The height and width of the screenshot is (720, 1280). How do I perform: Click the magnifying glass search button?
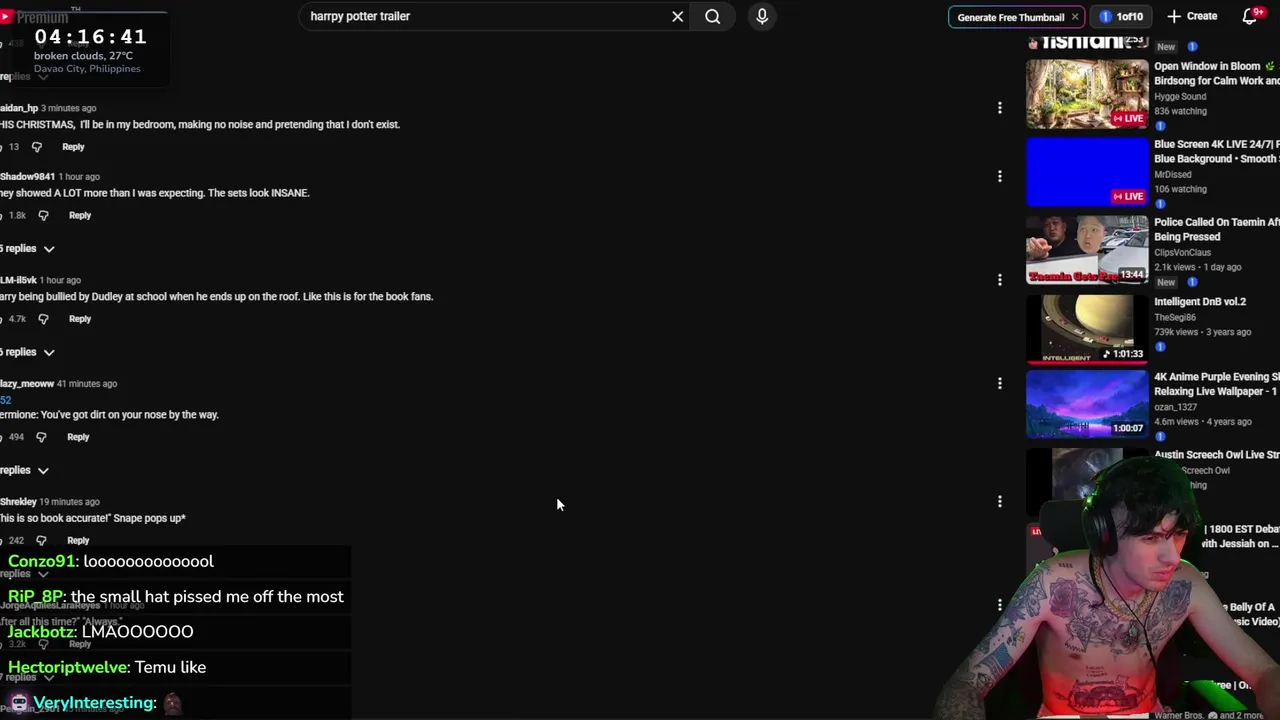tap(712, 16)
